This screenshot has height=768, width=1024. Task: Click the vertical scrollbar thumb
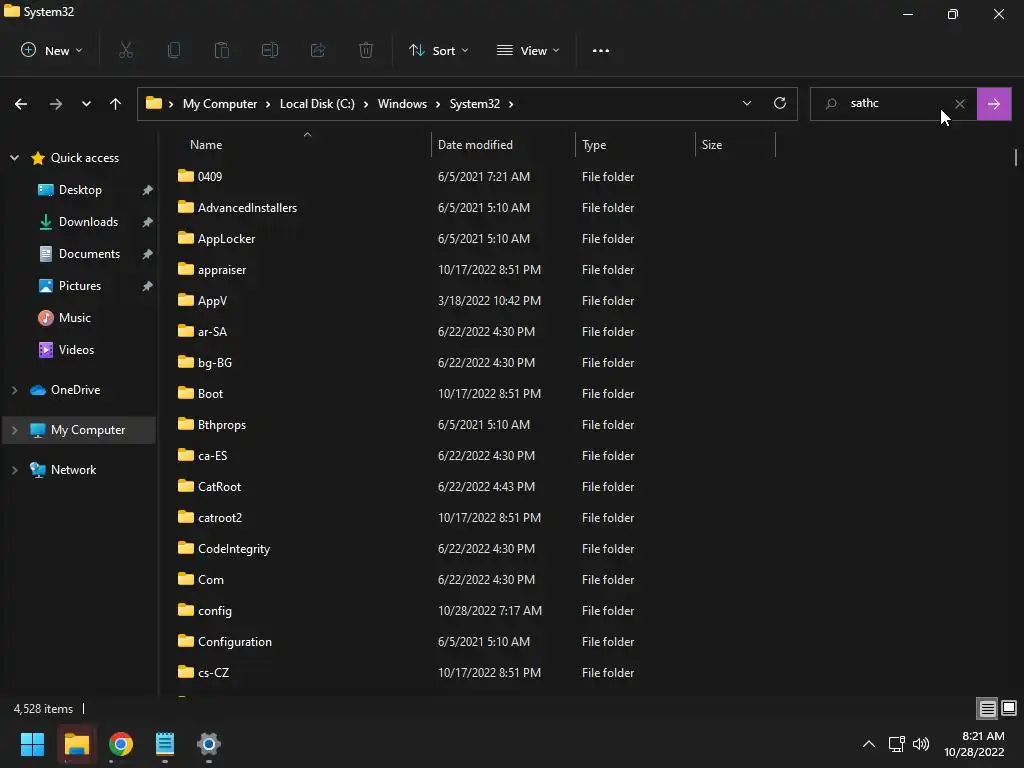1016,157
